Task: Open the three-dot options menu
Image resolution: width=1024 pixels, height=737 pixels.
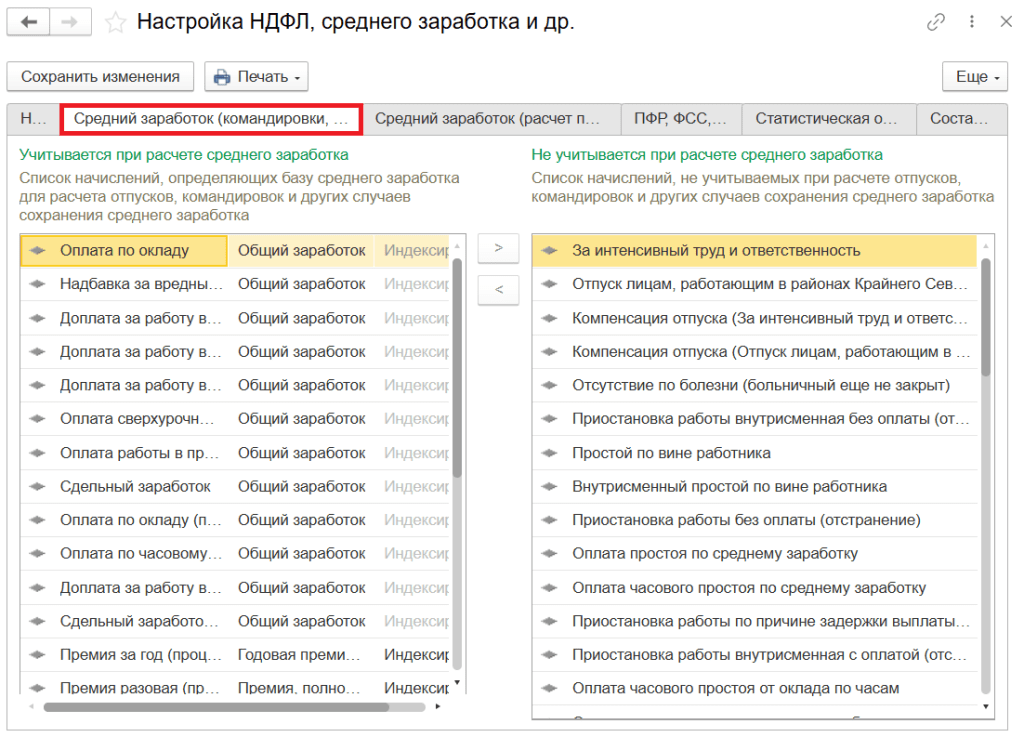Action: pyautogui.click(x=971, y=22)
